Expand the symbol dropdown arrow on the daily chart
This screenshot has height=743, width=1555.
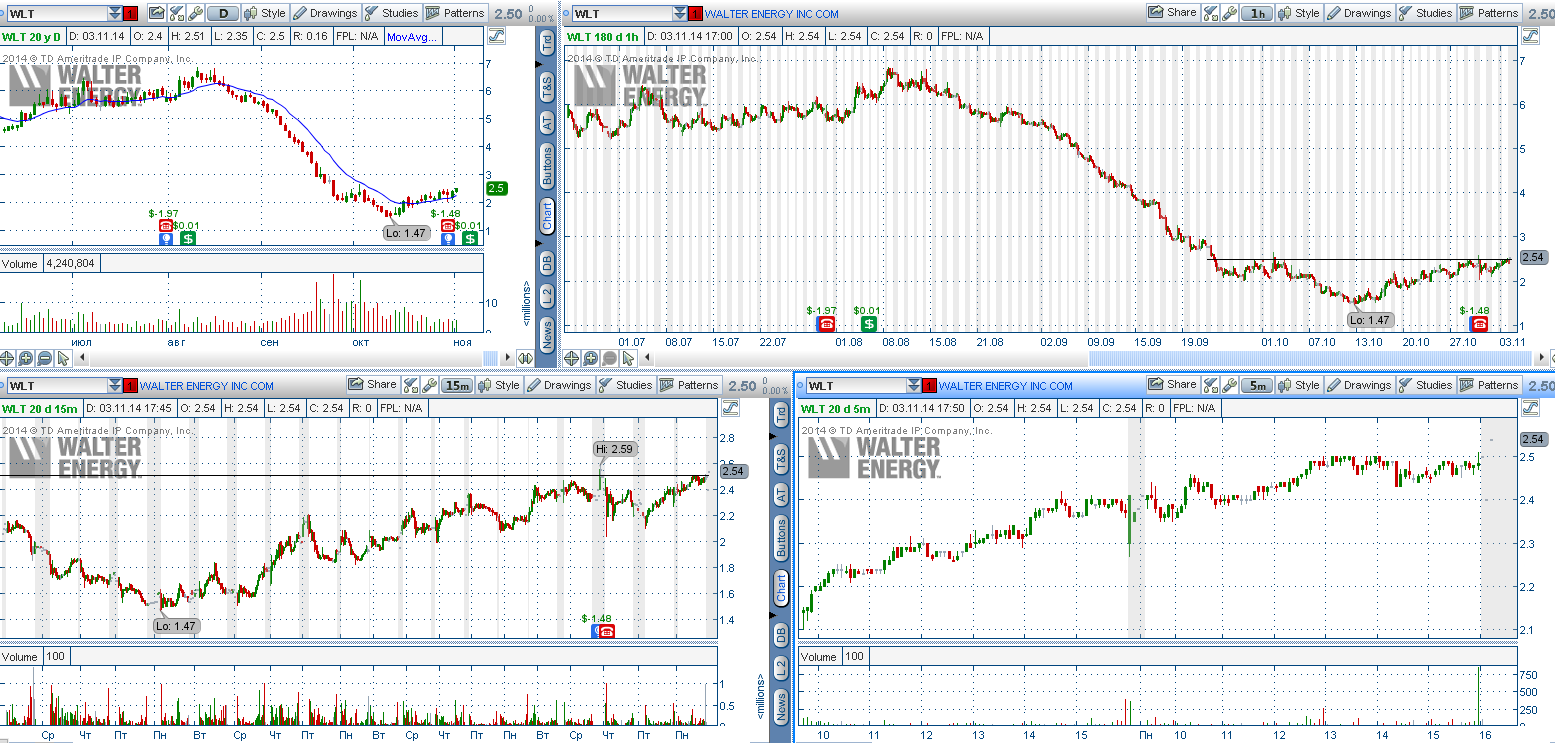(x=114, y=14)
